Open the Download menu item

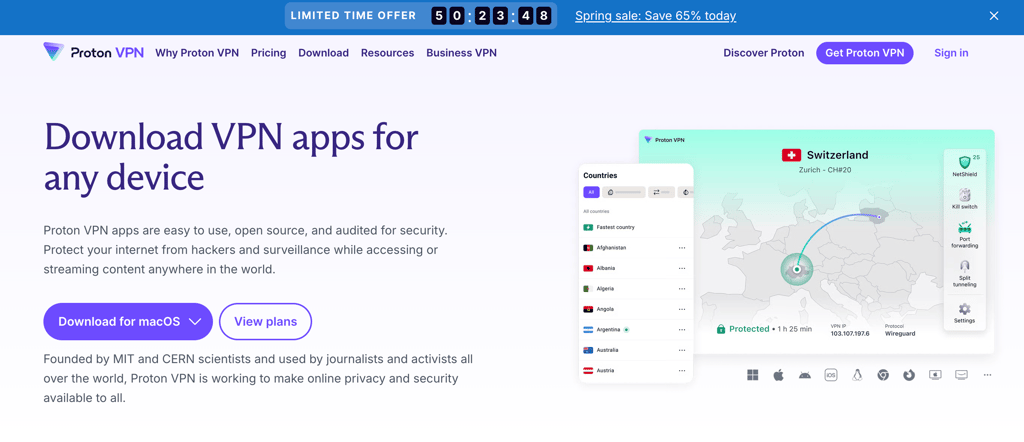(323, 53)
